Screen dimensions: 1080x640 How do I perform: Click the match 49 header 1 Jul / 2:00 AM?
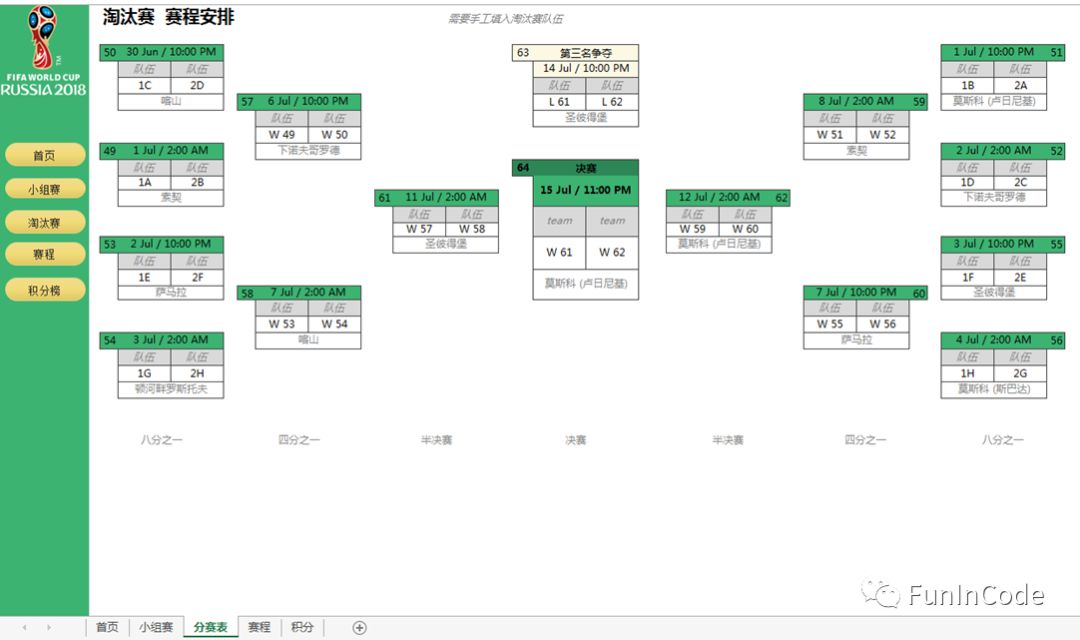pos(171,150)
